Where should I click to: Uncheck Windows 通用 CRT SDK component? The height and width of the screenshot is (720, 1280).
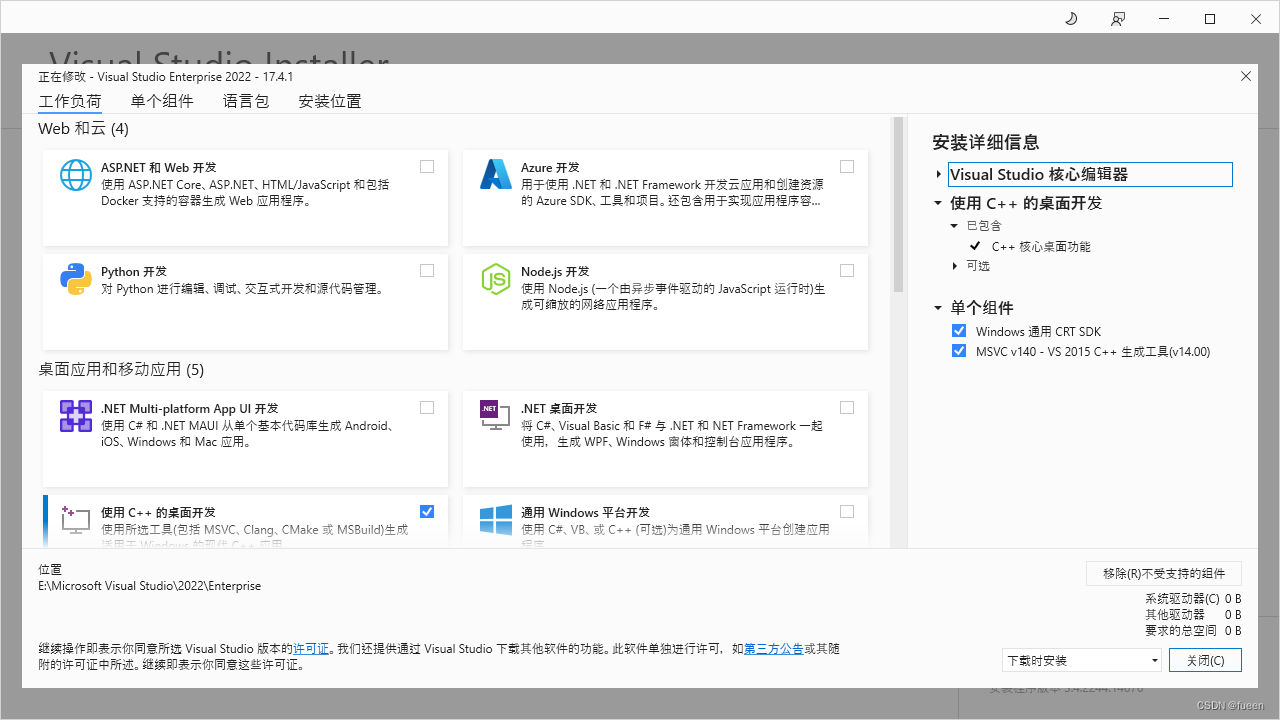959,331
